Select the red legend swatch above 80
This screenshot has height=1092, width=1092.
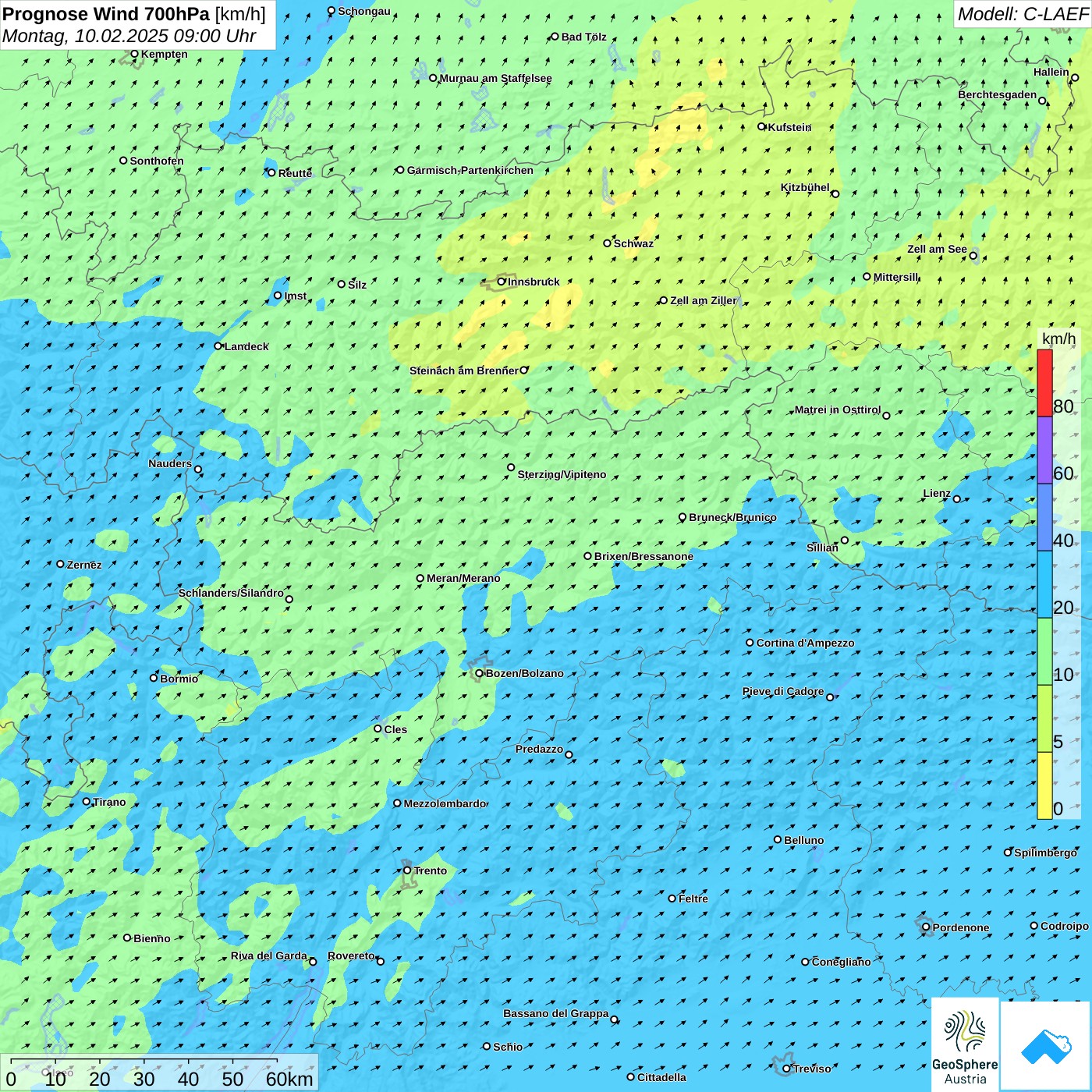[x=1044, y=383]
